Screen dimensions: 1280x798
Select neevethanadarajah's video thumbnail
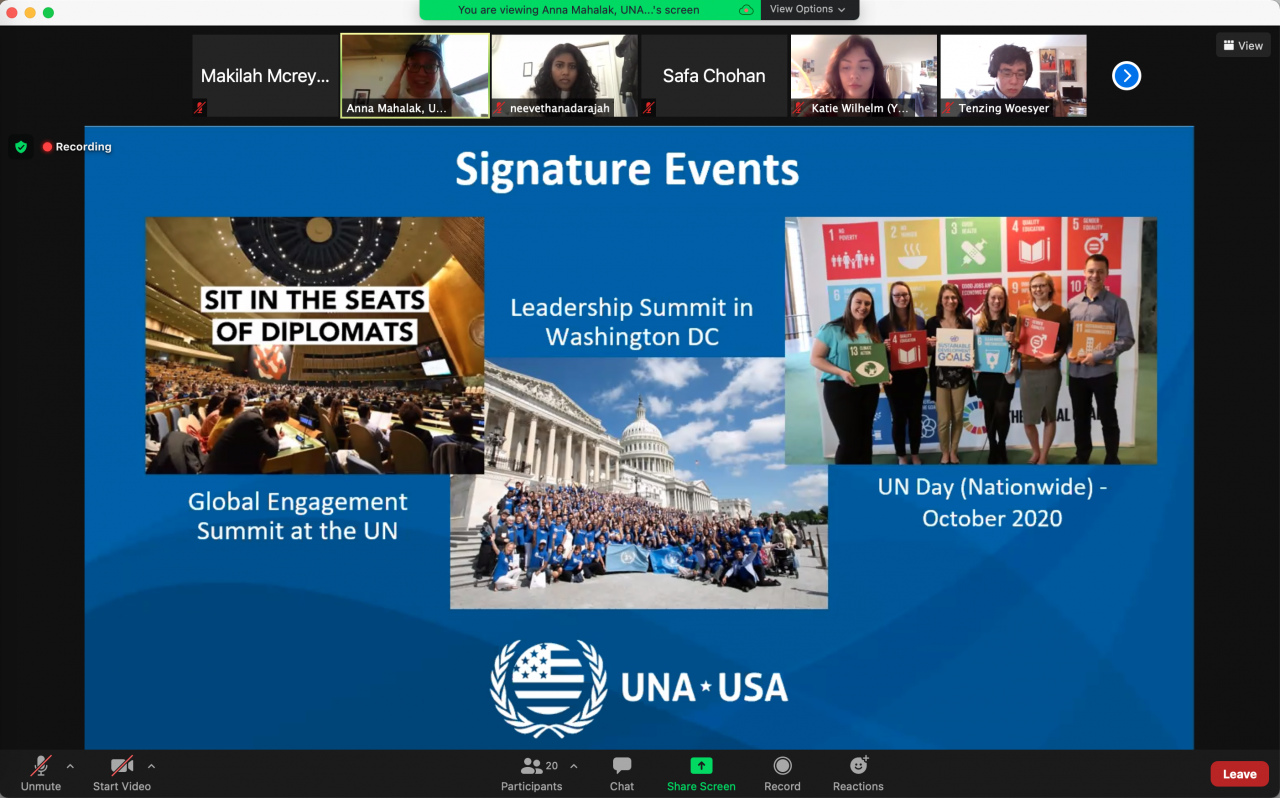565,76
